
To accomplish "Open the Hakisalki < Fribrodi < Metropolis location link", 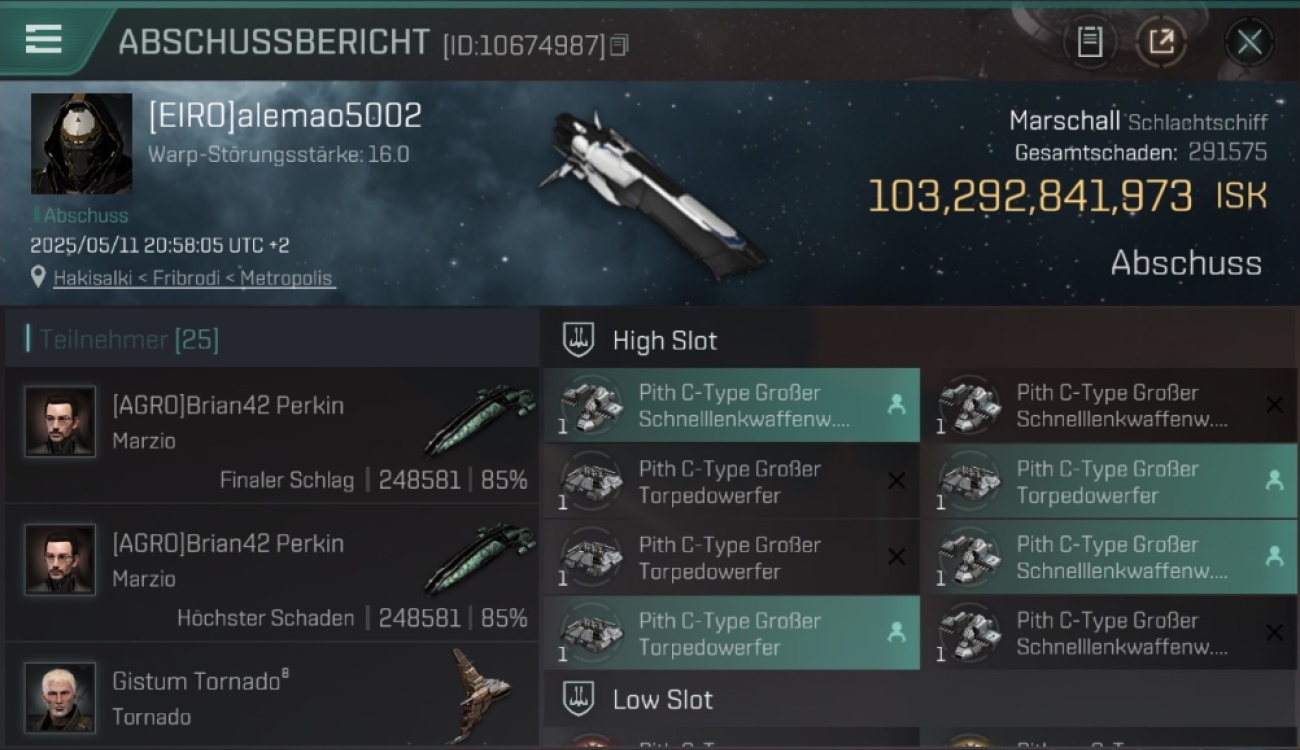I will click(193, 278).
